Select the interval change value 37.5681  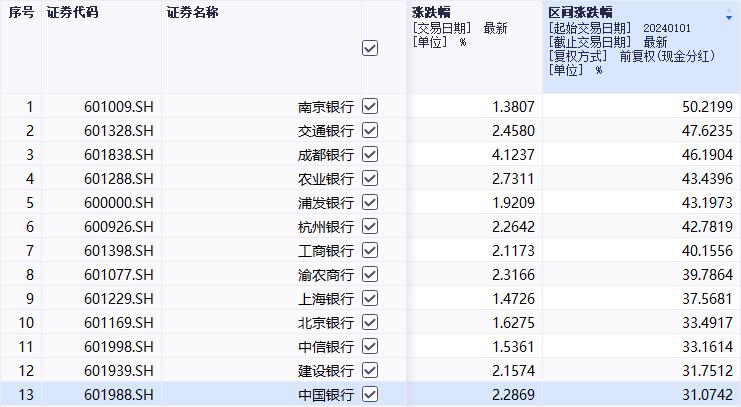click(x=705, y=299)
